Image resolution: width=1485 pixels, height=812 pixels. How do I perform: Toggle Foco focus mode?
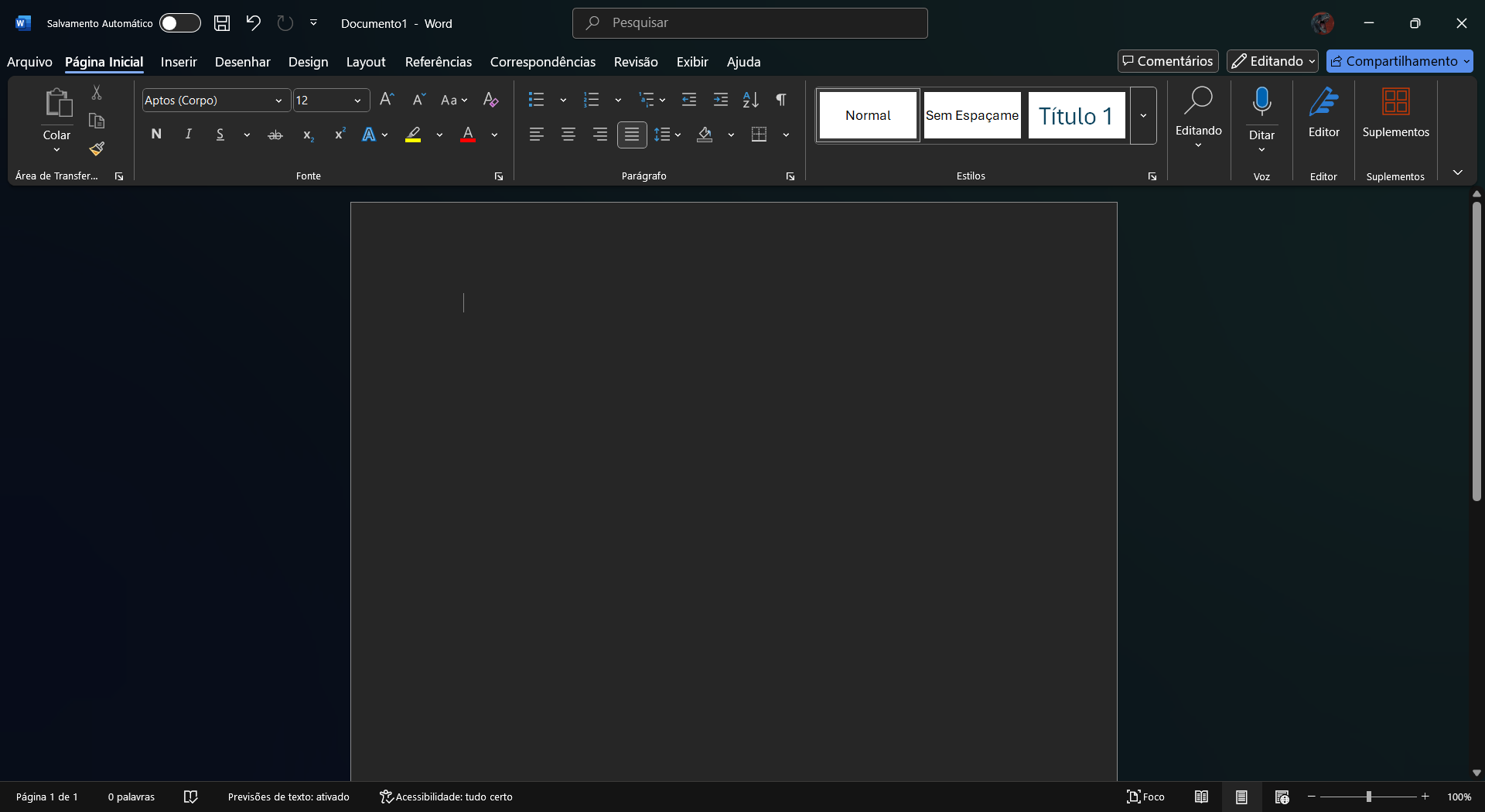click(x=1145, y=797)
